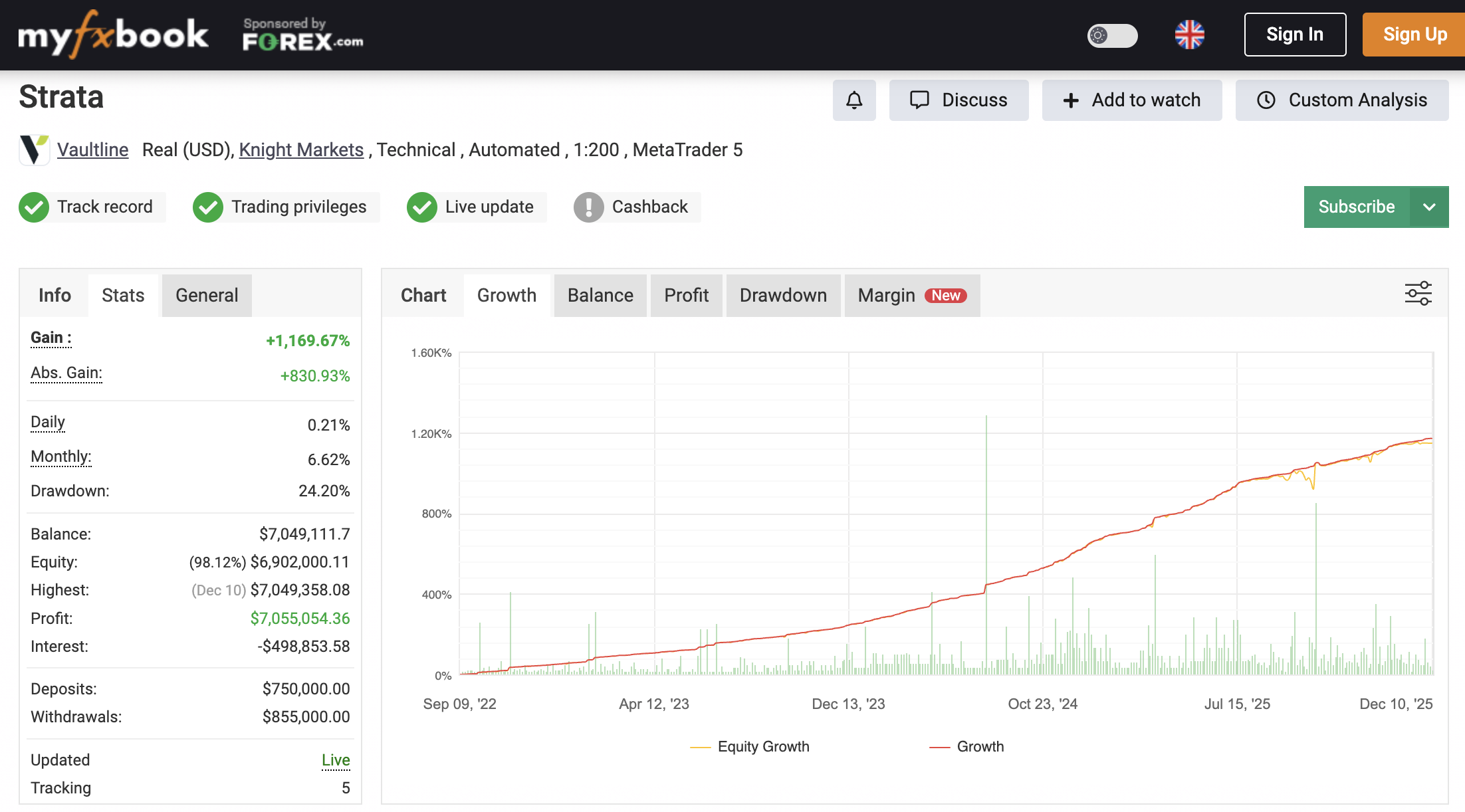Switch to the Drawdown chart tab

(x=783, y=295)
